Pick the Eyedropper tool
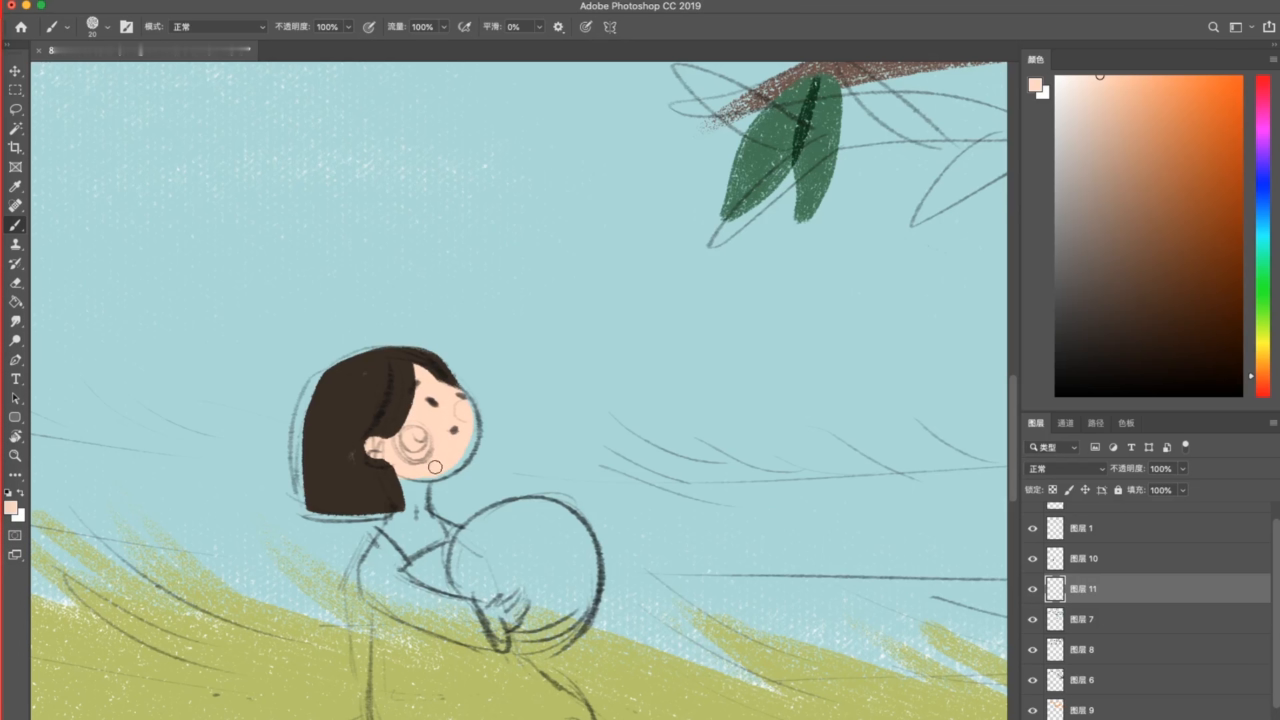Image resolution: width=1280 pixels, height=720 pixels. (15, 187)
